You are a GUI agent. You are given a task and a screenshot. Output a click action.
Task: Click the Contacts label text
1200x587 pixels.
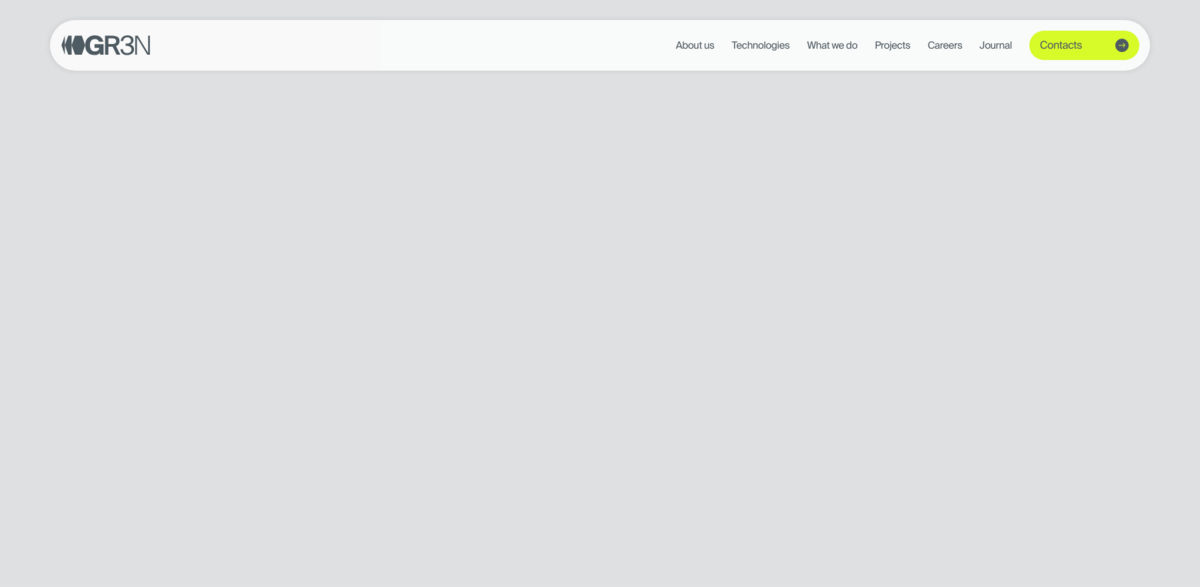point(1060,45)
